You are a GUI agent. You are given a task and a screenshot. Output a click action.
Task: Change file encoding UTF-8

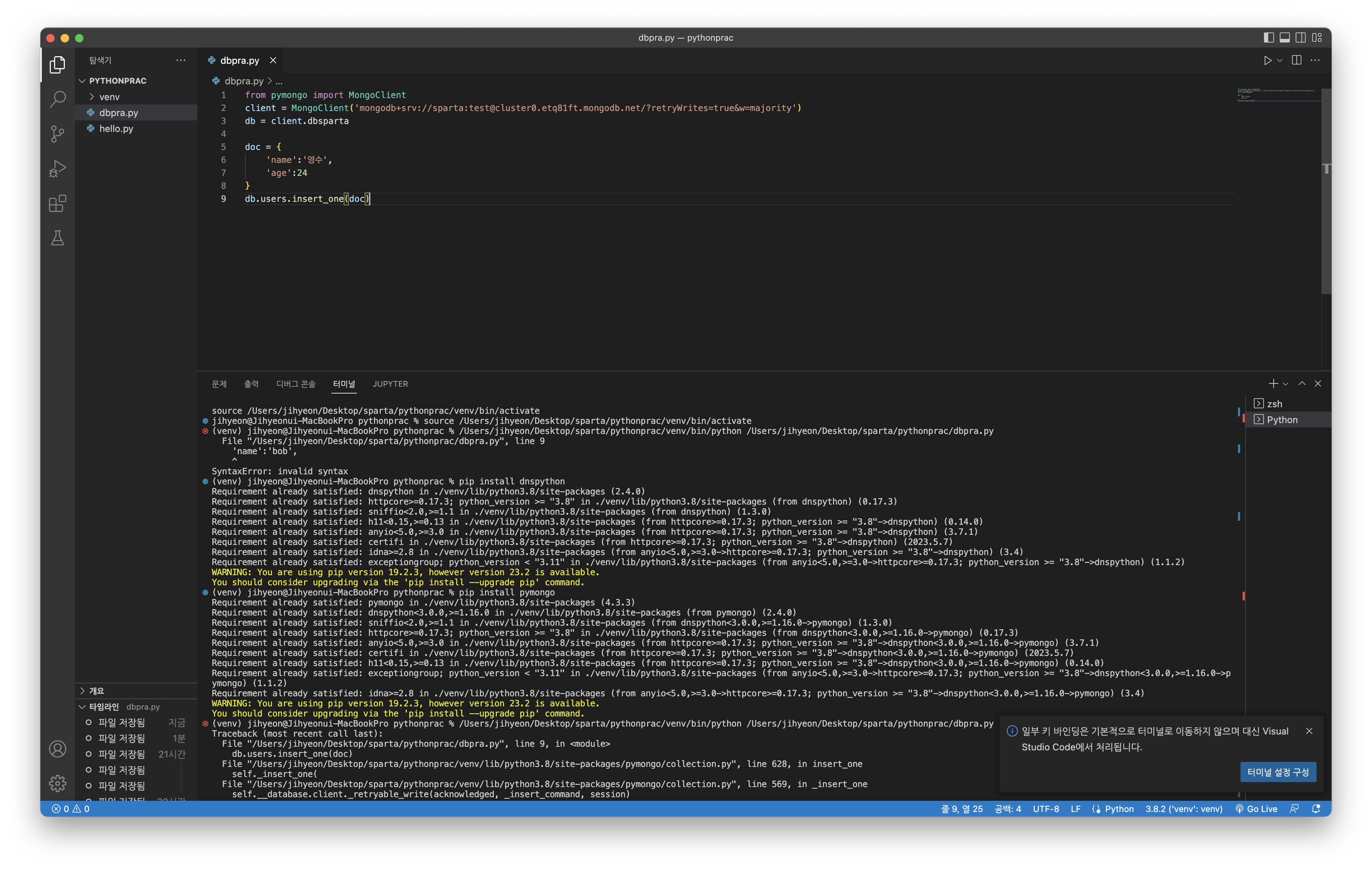tap(1046, 809)
